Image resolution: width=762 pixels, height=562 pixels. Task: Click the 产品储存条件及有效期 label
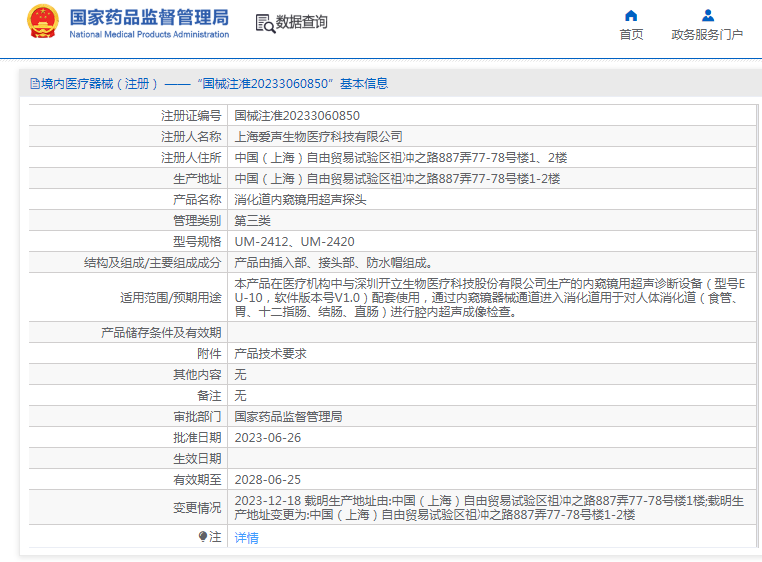coord(161,333)
